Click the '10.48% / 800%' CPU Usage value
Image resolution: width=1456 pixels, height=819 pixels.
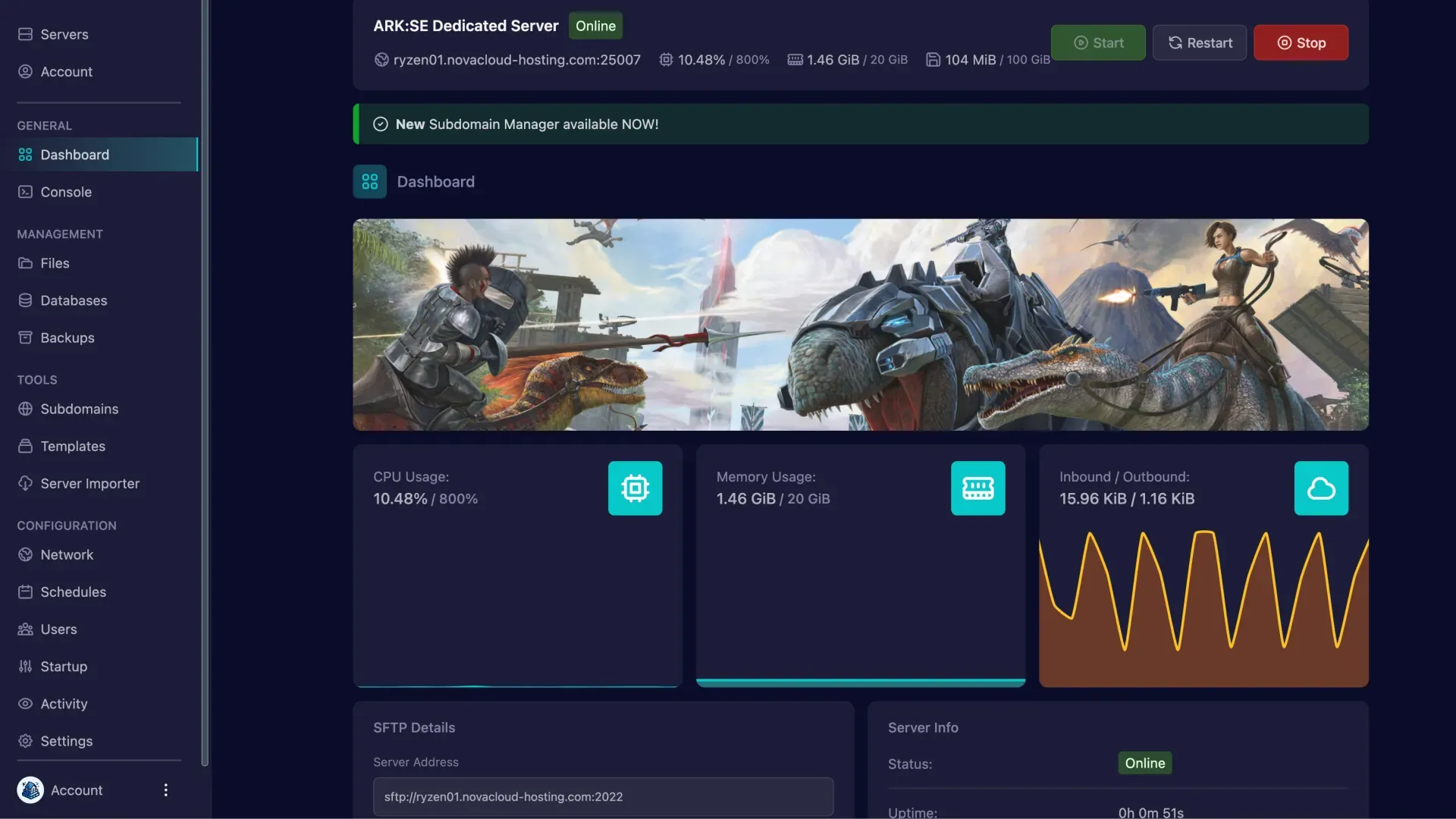[425, 498]
